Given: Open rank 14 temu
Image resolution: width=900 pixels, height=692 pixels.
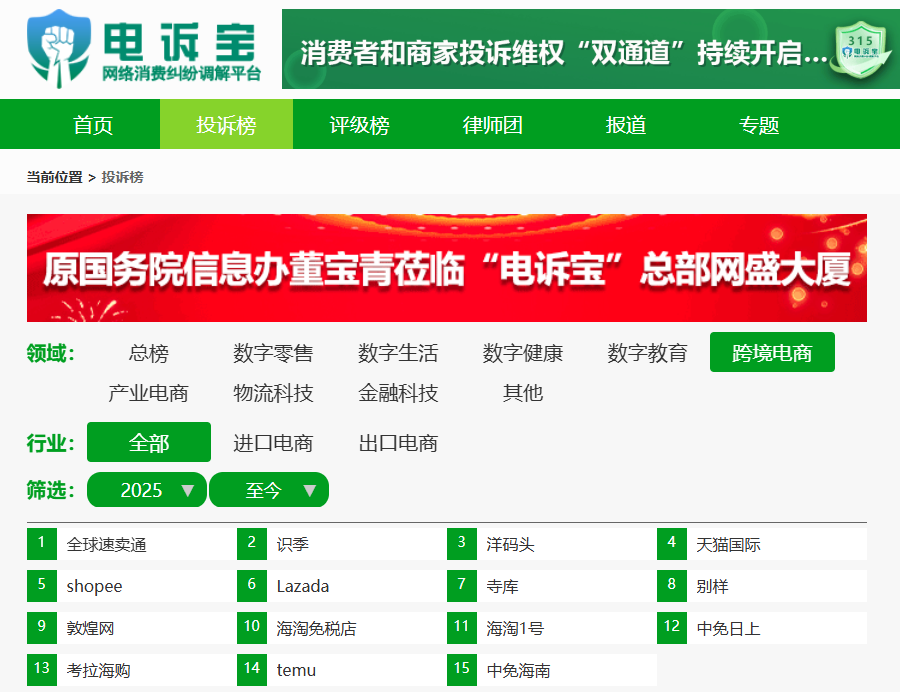Looking at the screenshot, I should point(342,670).
